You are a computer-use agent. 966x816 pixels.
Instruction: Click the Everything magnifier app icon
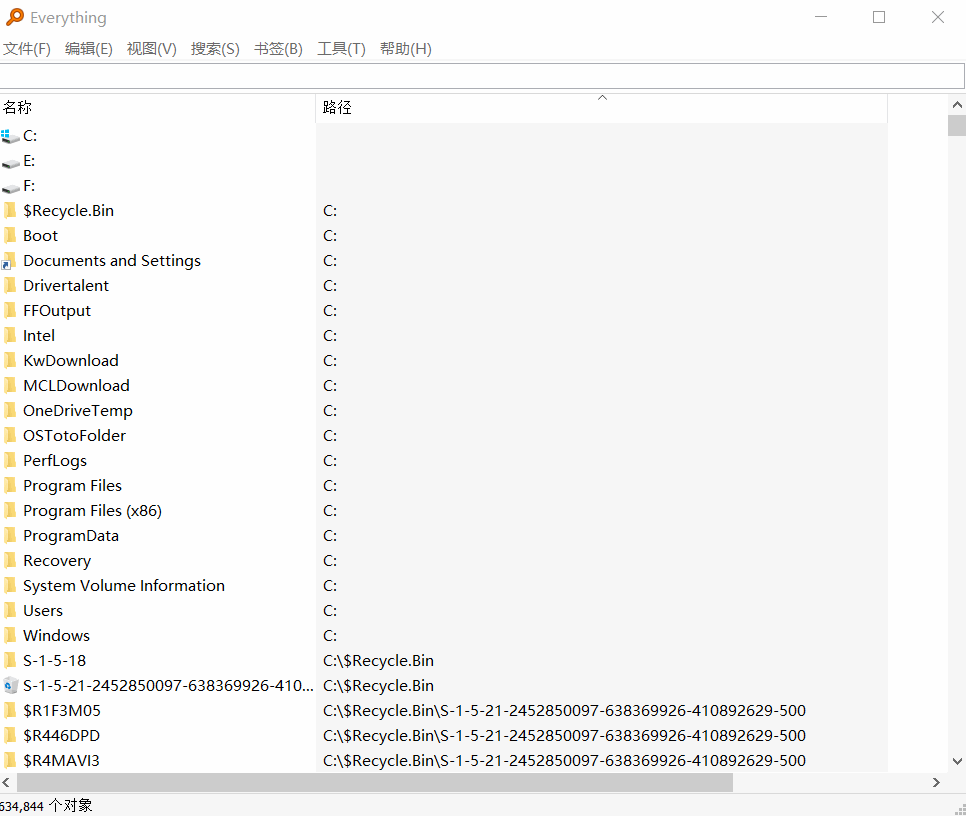pos(15,17)
